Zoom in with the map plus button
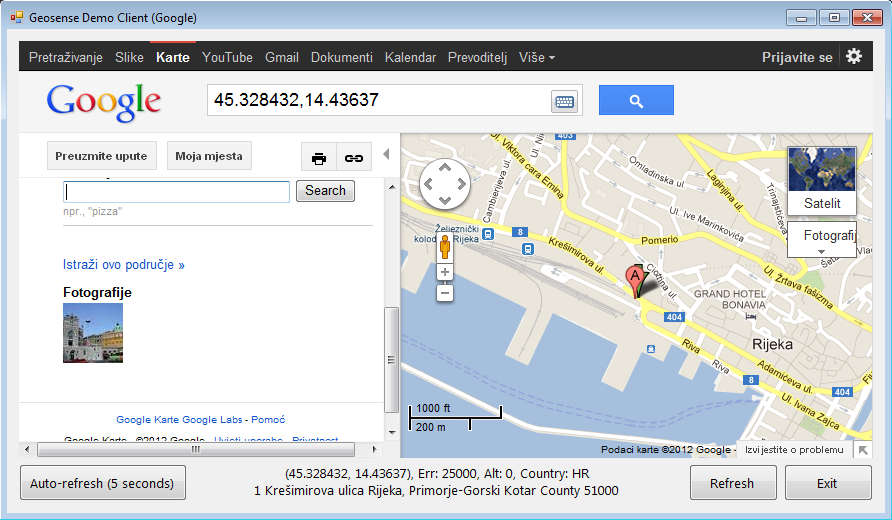Screen dimensions: 892x520 [x=445, y=272]
